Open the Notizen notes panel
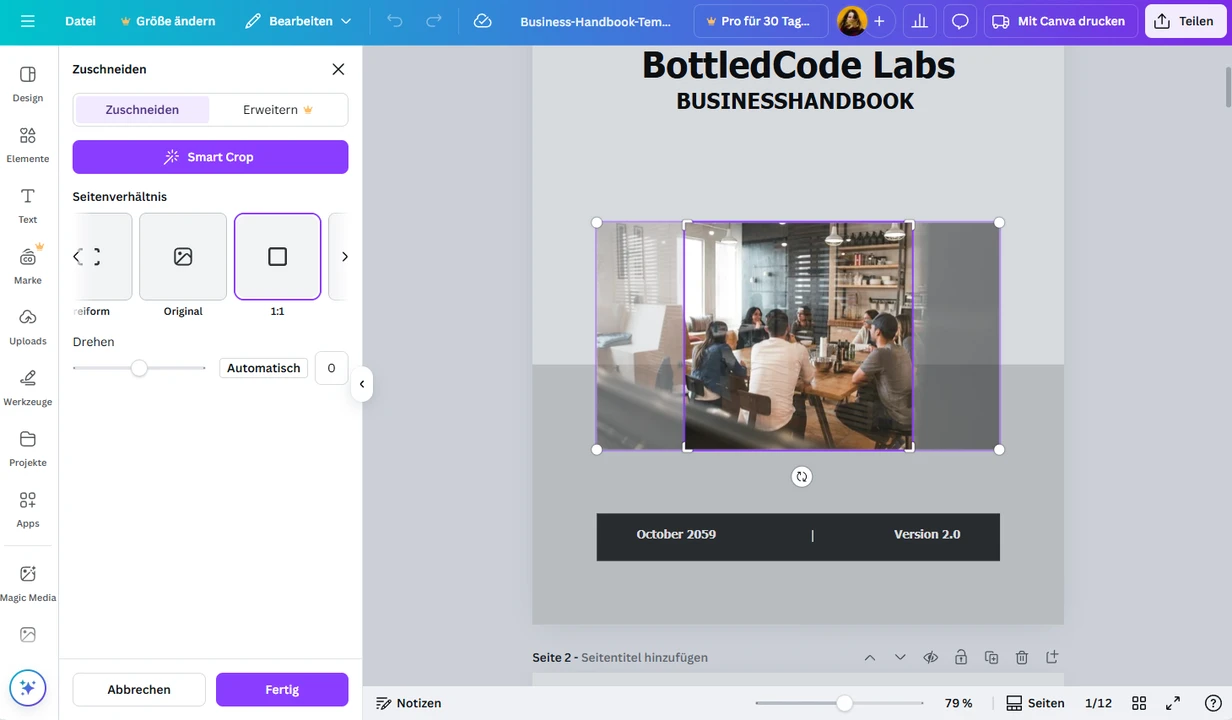 tap(409, 703)
